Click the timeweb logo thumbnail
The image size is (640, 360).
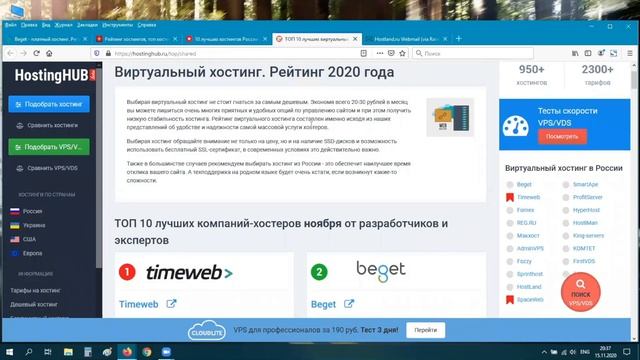(189, 272)
